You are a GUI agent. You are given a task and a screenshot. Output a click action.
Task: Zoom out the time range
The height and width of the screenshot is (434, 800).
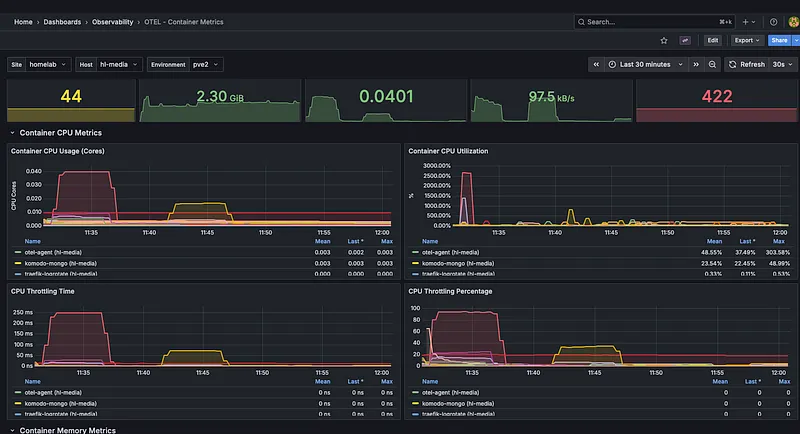click(712, 64)
